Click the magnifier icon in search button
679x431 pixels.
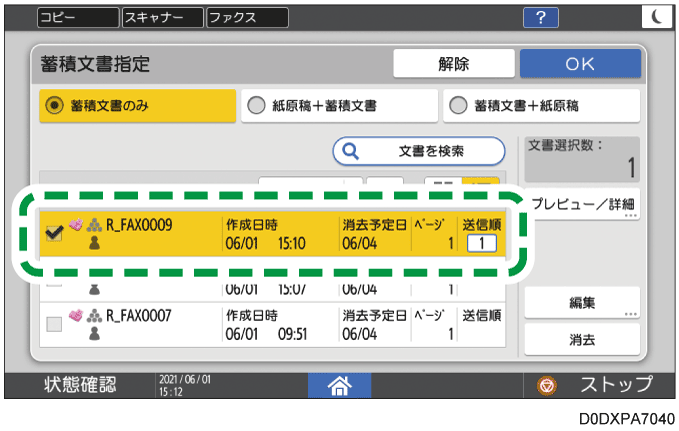[350, 151]
